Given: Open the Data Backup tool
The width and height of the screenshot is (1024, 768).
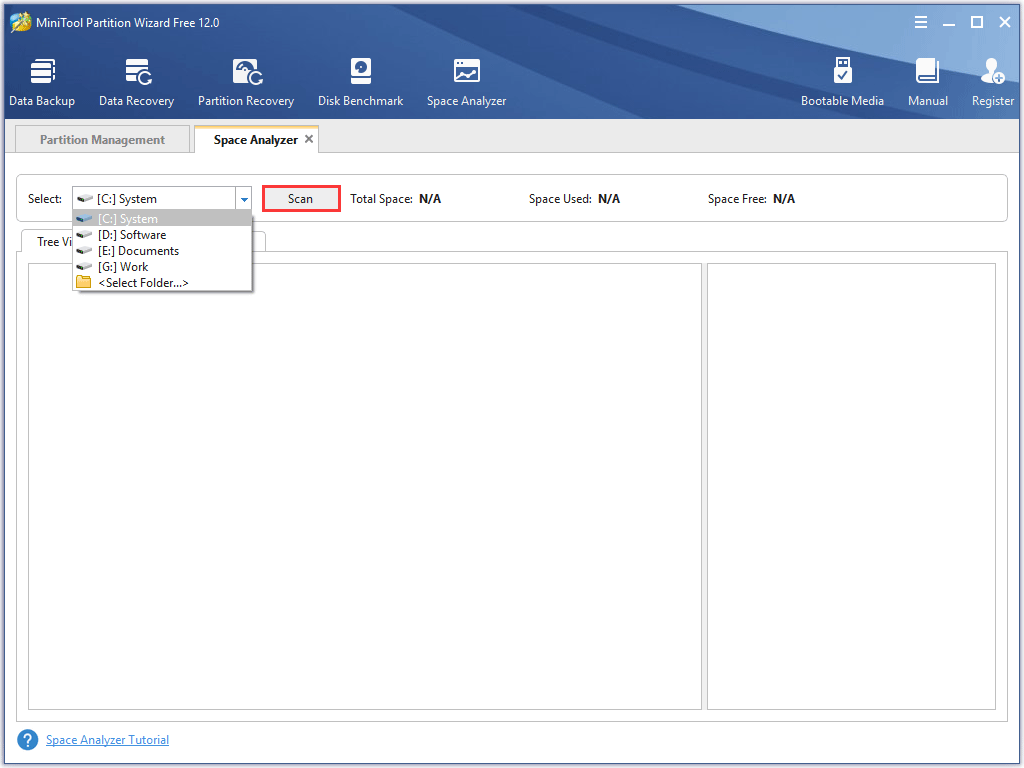Looking at the screenshot, I should pos(42,82).
